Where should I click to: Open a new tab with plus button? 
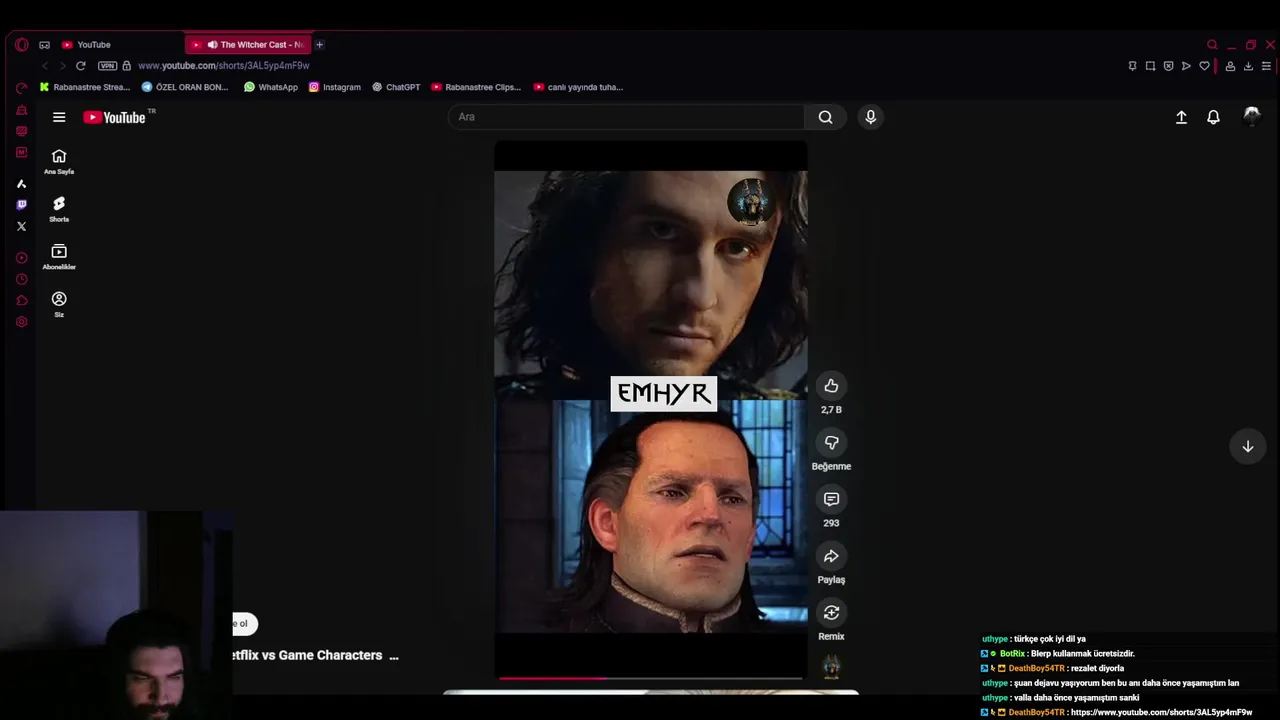[x=319, y=44]
